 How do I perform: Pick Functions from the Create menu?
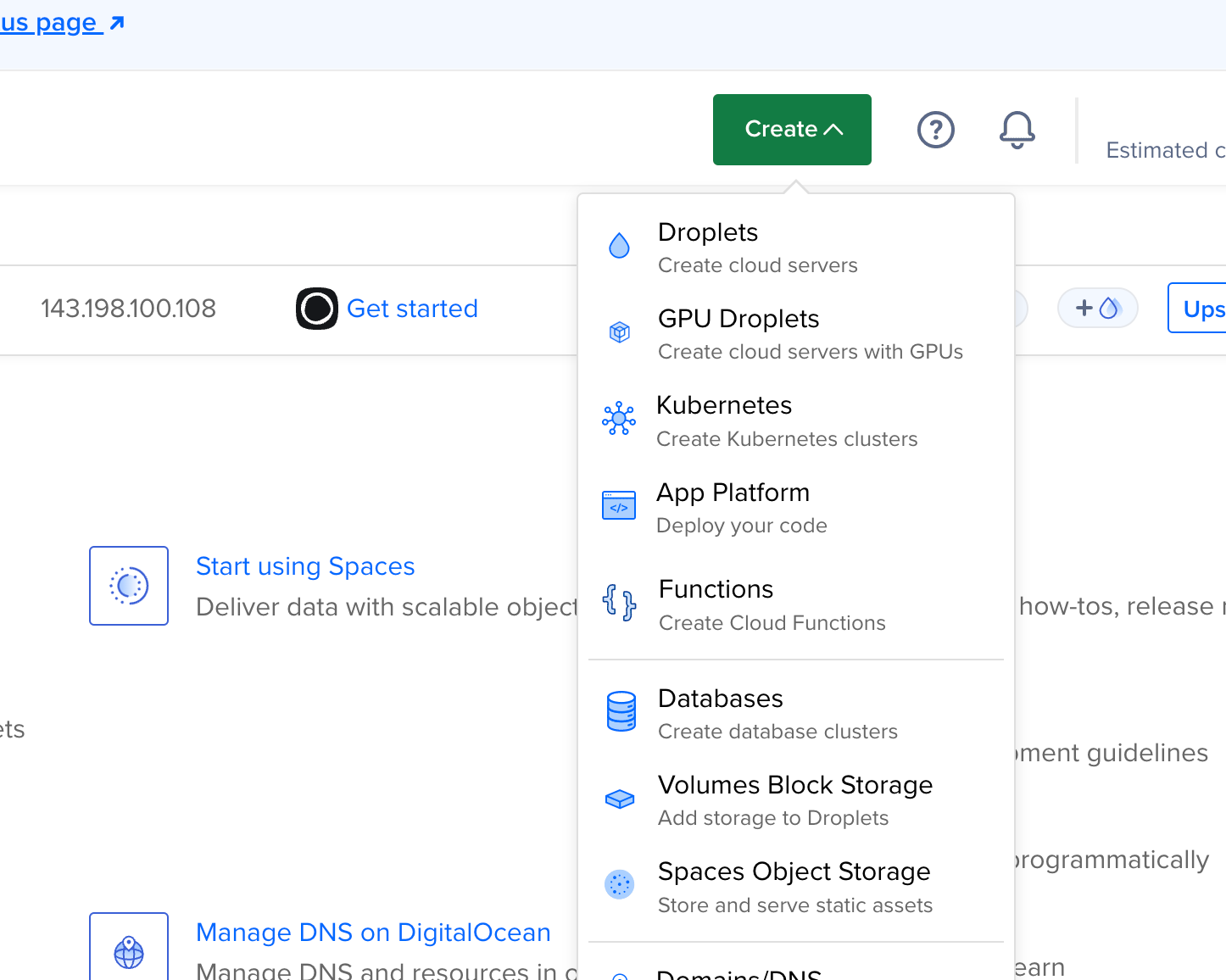coord(796,604)
